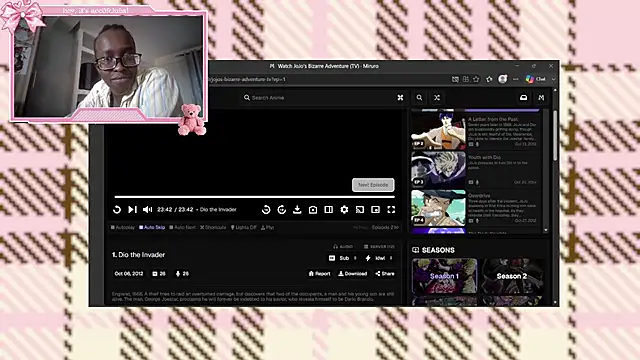Rewind with the skip-back icon
640x360 pixels.
click(266, 210)
